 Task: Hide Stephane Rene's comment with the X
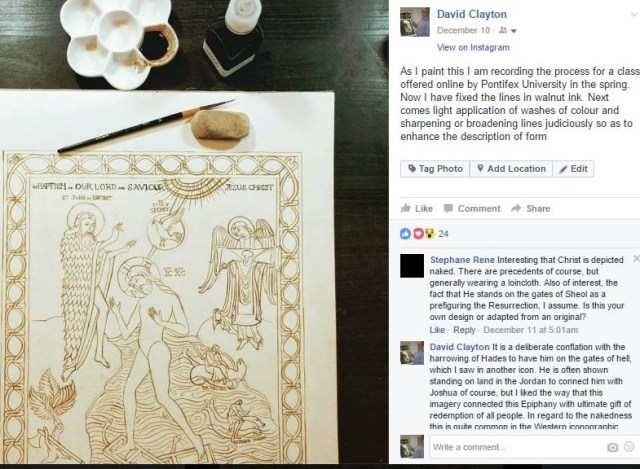(x=636, y=259)
